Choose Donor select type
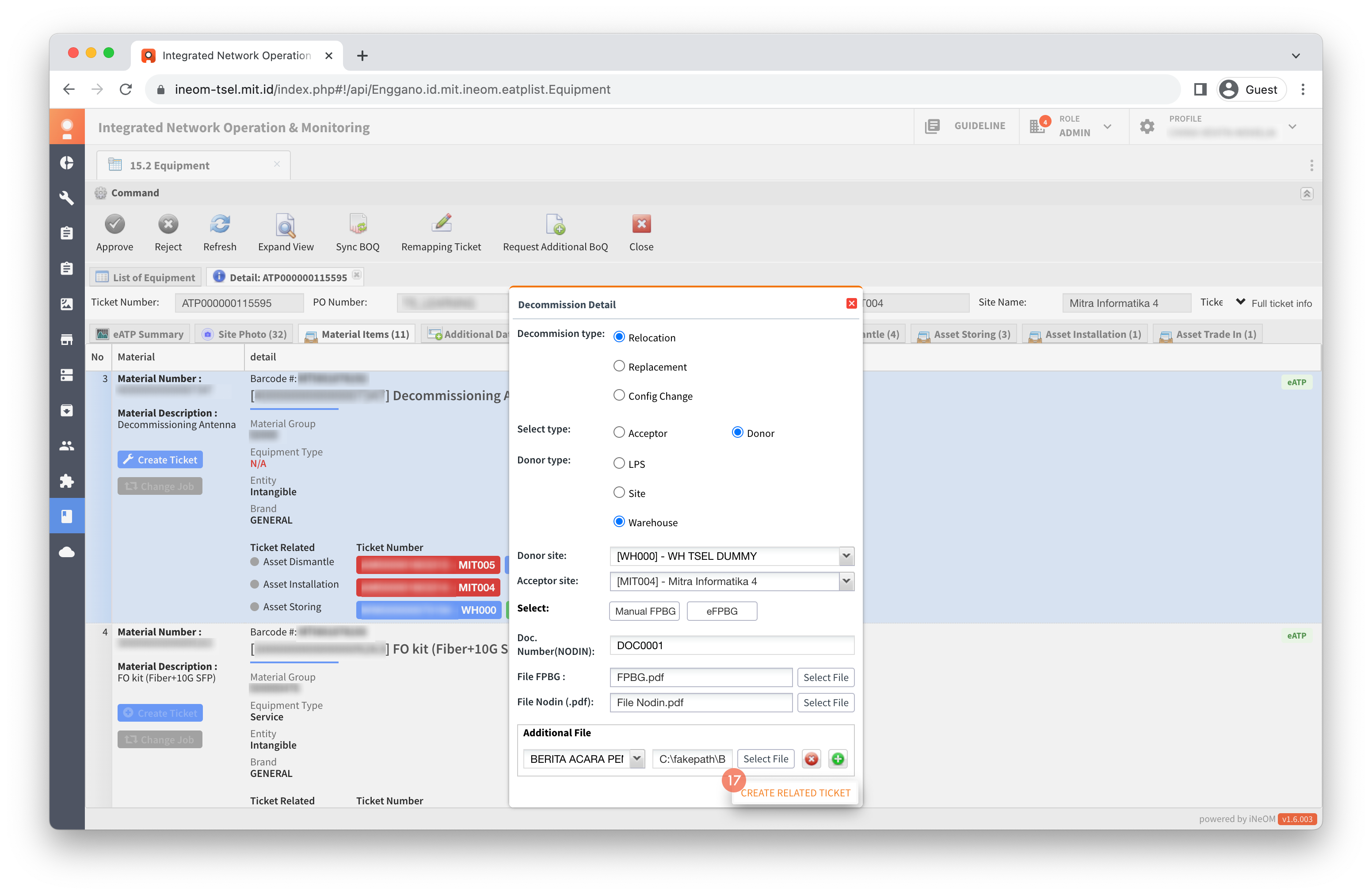Image resolution: width=1372 pixels, height=895 pixels. pyautogui.click(x=737, y=432)
